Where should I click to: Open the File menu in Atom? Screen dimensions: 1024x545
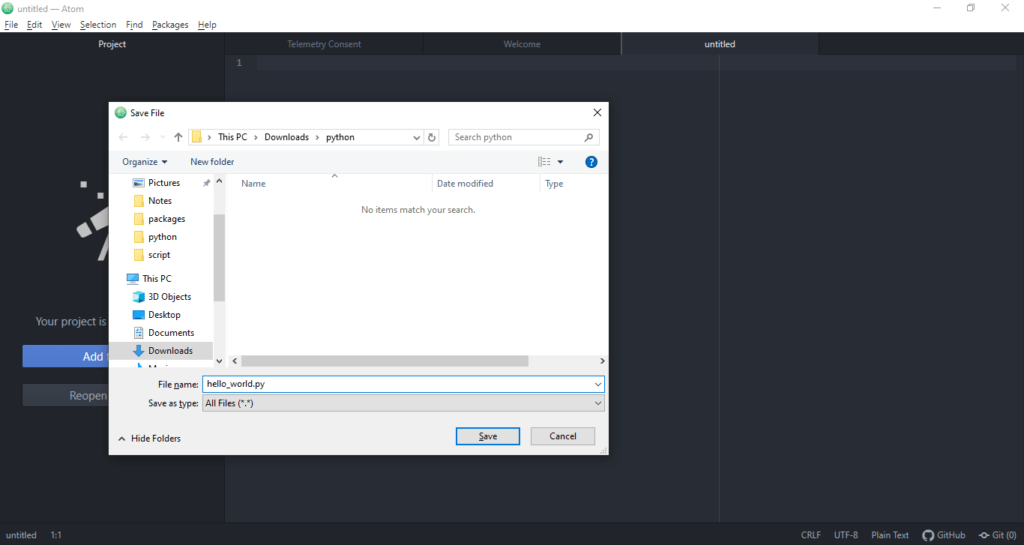coord(11,25)
